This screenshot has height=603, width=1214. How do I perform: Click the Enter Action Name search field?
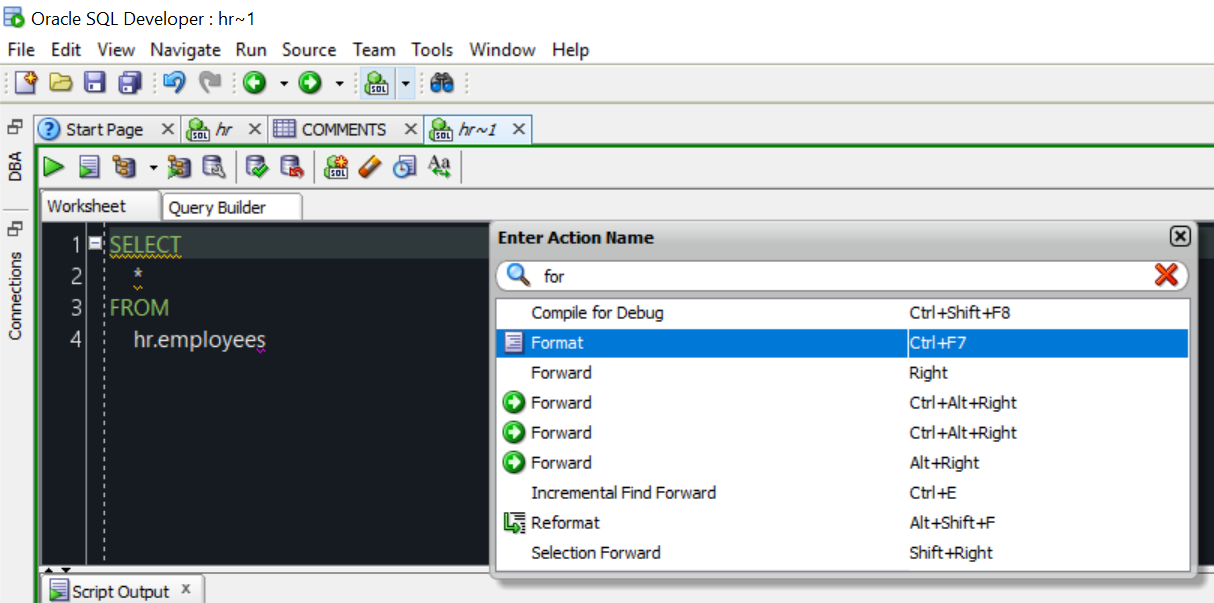tap(842, 275)
